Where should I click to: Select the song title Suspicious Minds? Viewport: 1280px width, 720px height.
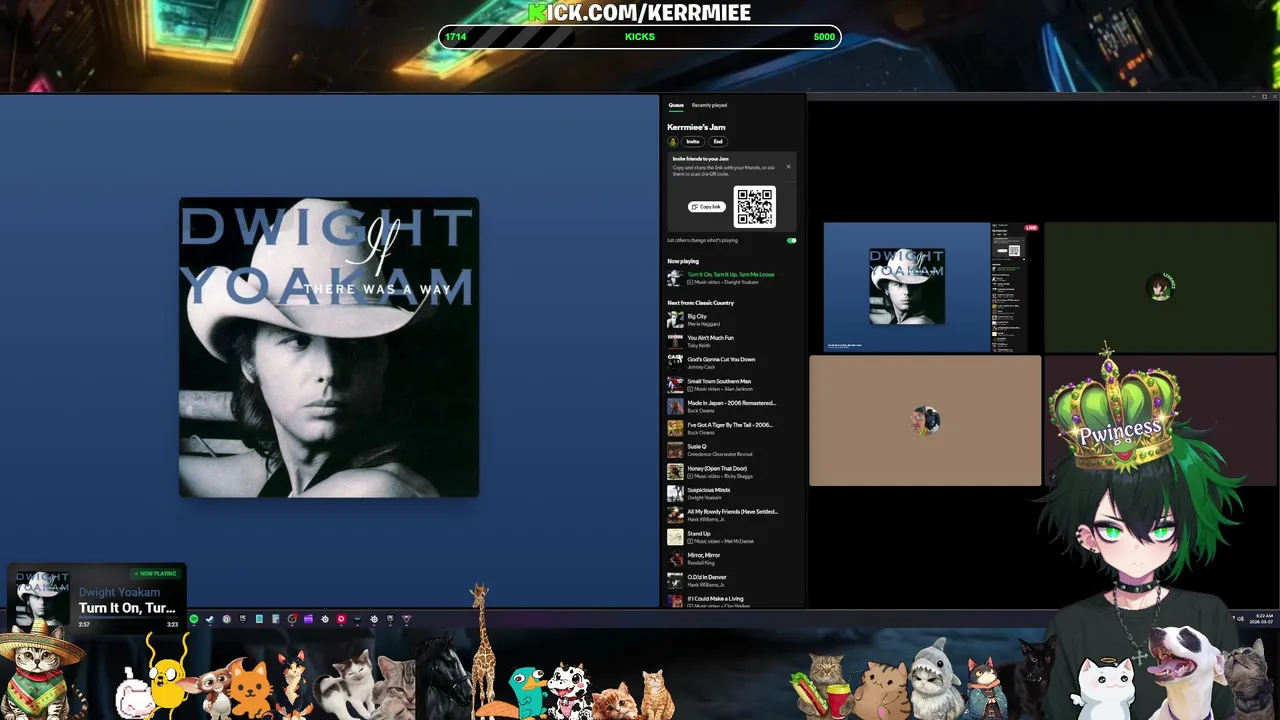[708, 490]
